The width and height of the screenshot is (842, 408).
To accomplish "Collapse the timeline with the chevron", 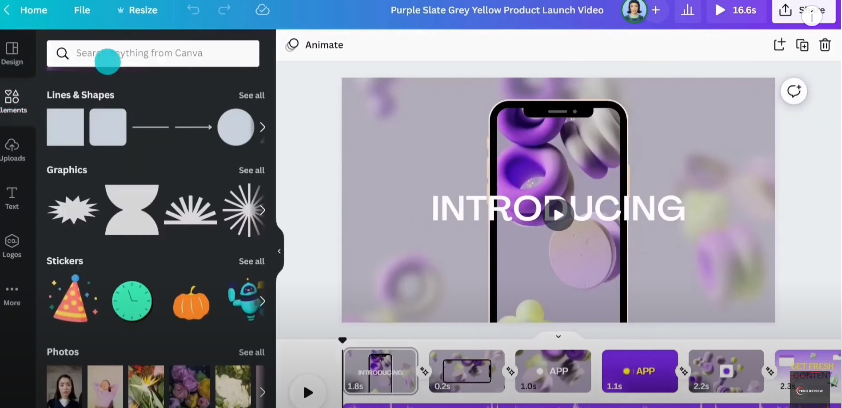I will click(x=558, y=336).
